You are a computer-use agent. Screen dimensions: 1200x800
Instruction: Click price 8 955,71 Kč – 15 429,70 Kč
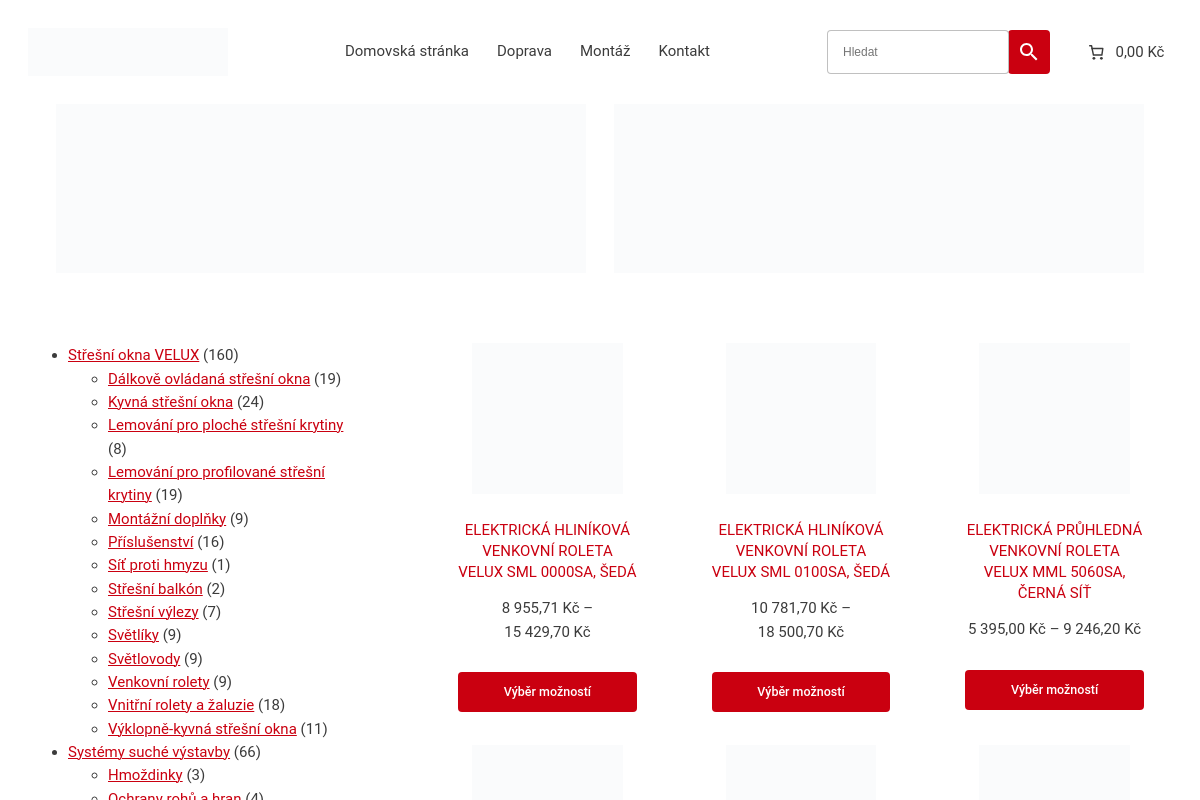pos(547,620)
